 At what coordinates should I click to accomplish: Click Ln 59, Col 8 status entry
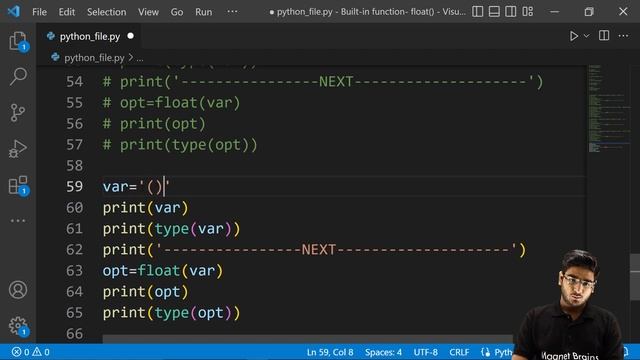[330, 352]
